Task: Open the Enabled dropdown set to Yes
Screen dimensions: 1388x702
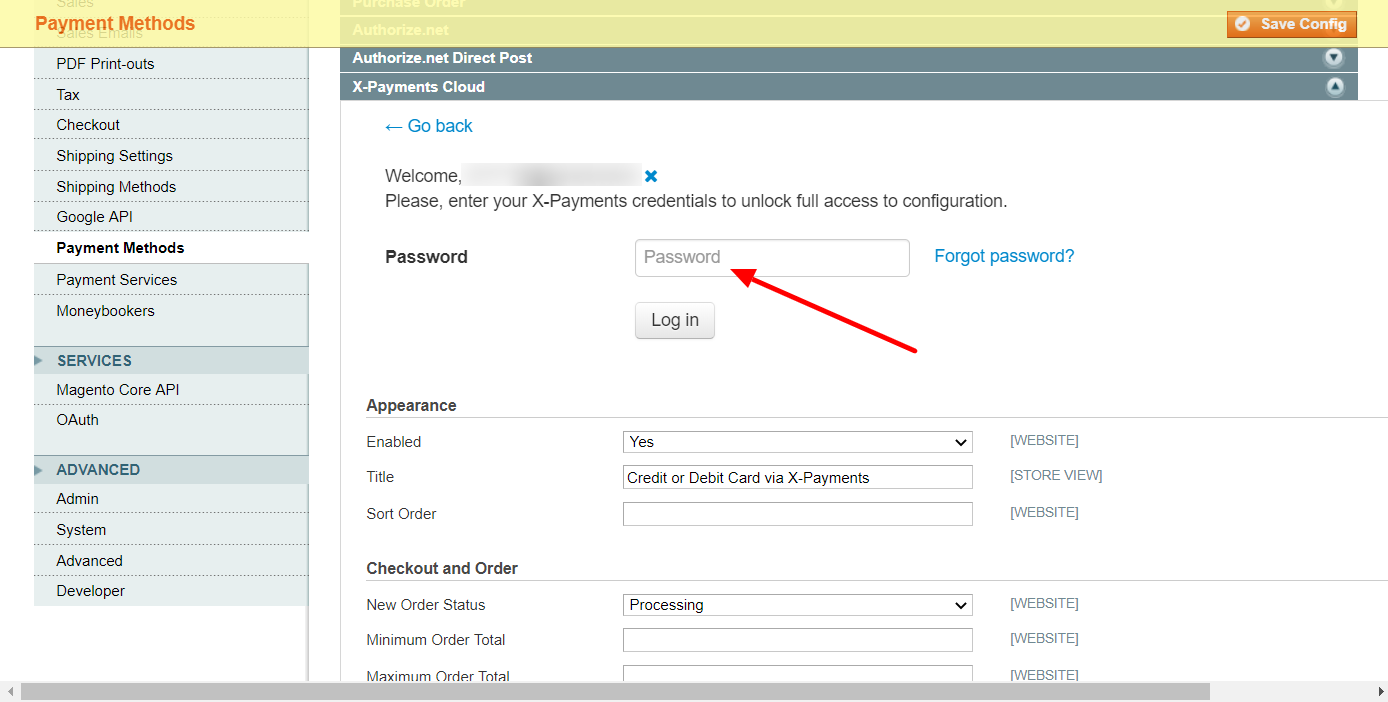Action: [798, 442]
